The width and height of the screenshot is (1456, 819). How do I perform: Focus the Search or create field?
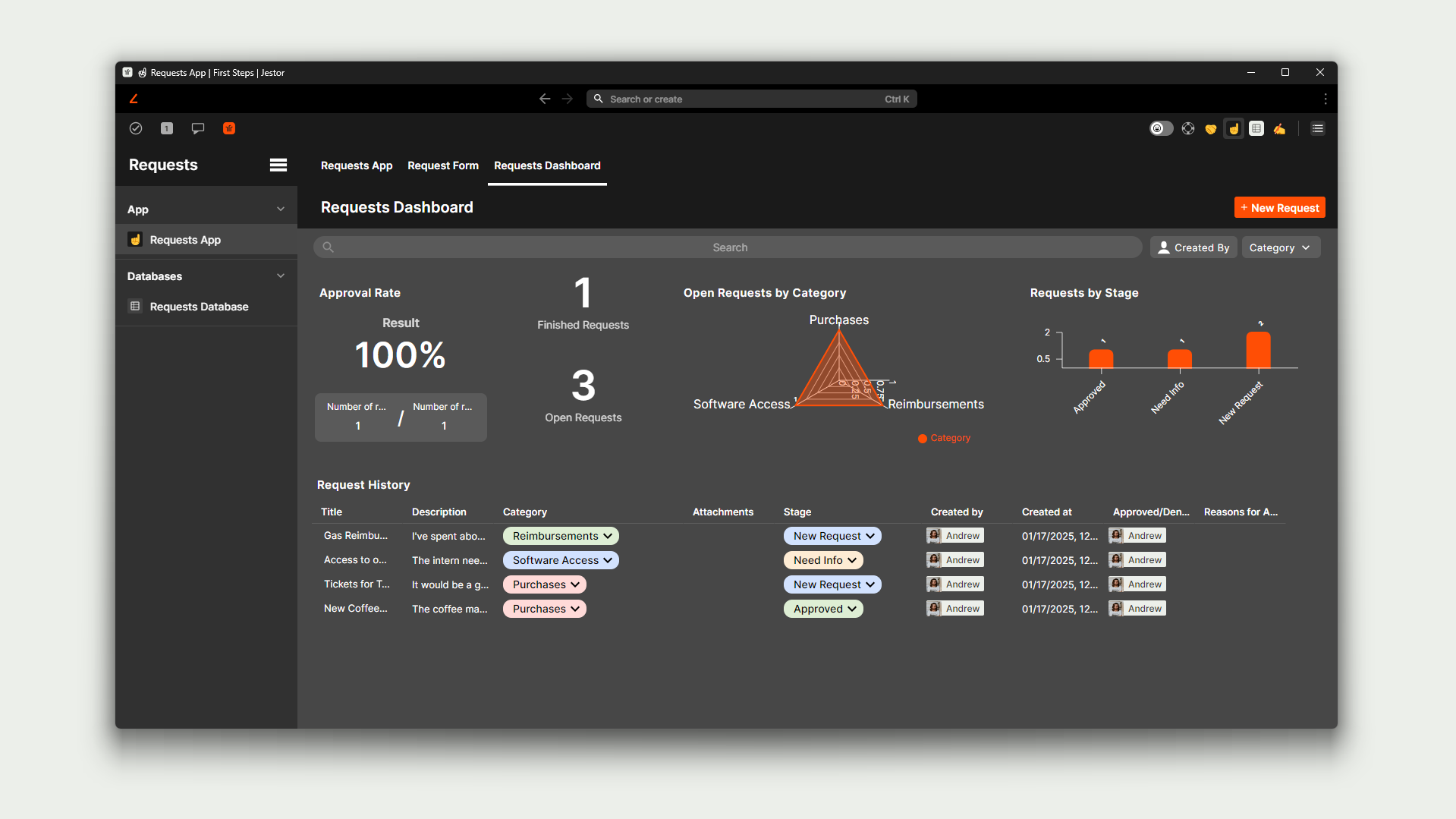point(751,99)
